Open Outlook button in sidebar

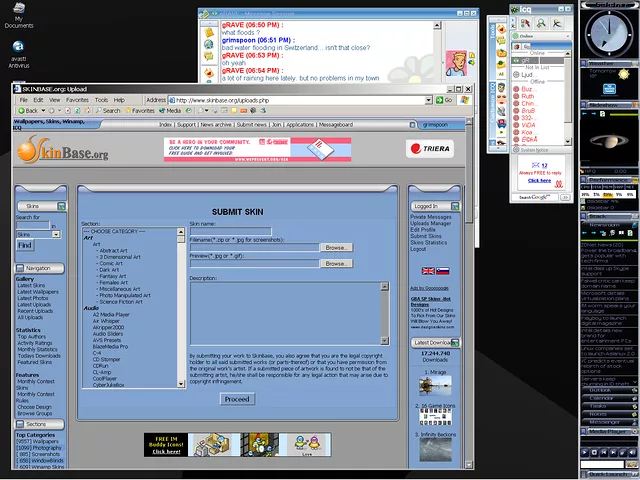[608, 390]
